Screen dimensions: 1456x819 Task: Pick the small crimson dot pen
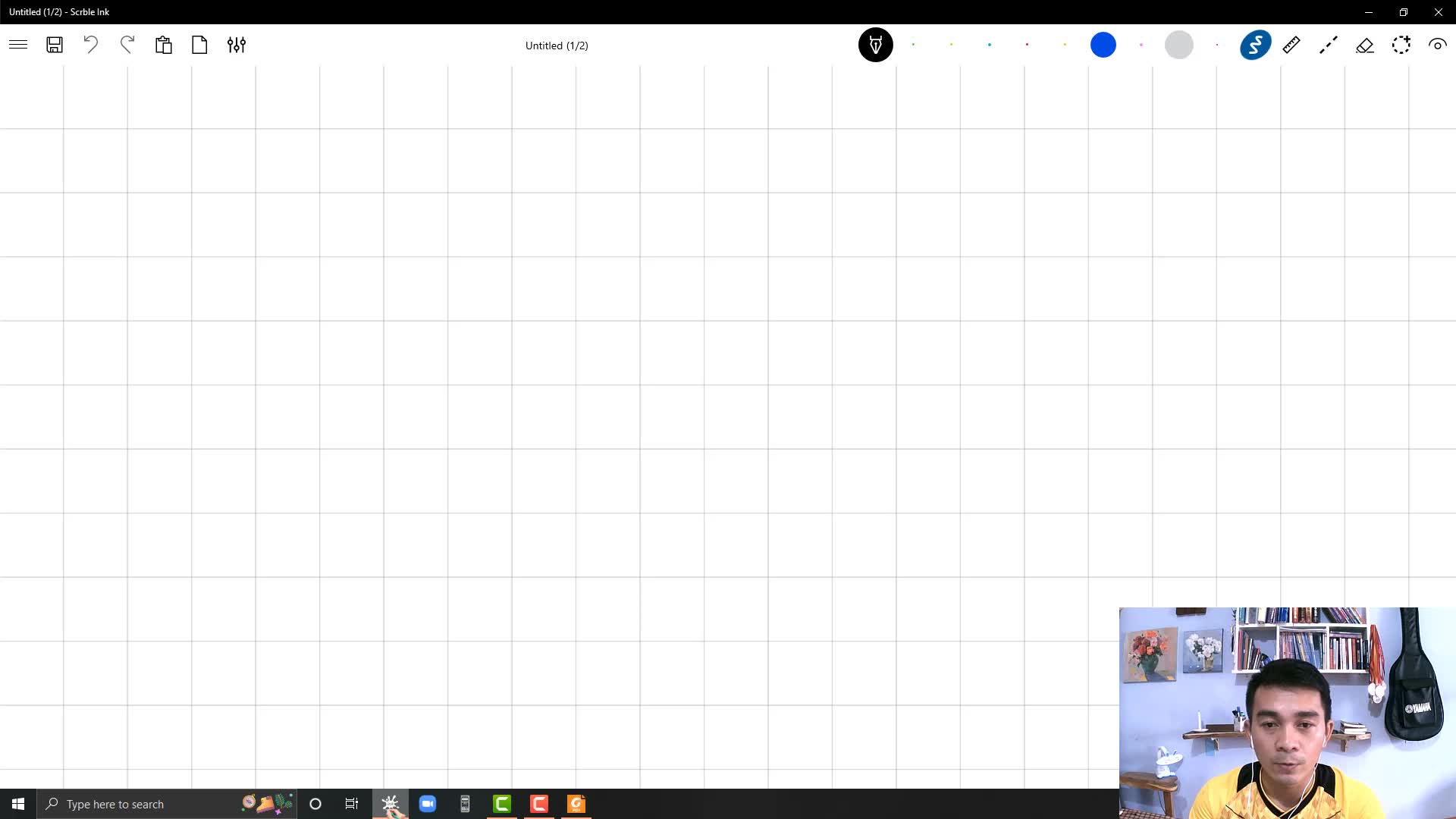pyautogui.click(x=1028, y=45)
